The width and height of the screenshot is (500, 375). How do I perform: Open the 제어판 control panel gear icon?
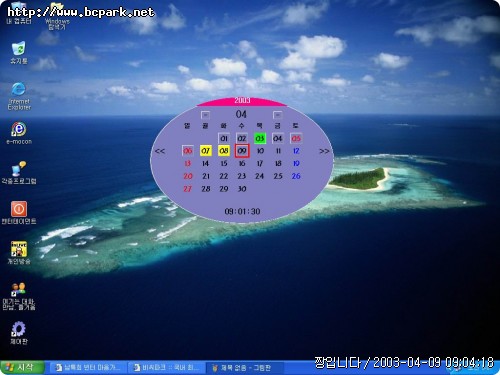(19, 333)
